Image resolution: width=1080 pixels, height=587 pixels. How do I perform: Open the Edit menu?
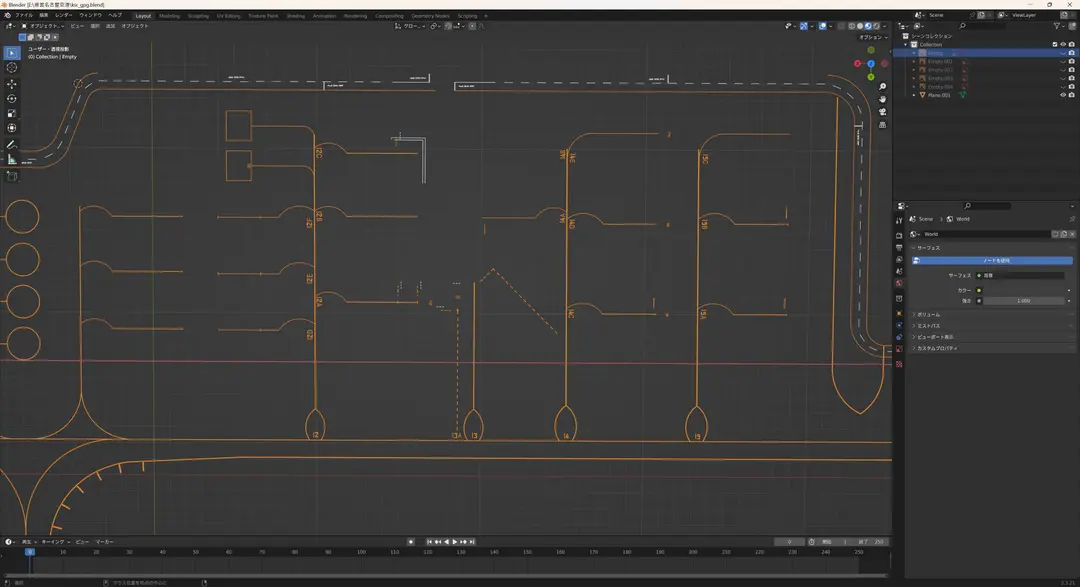[43, 15]
